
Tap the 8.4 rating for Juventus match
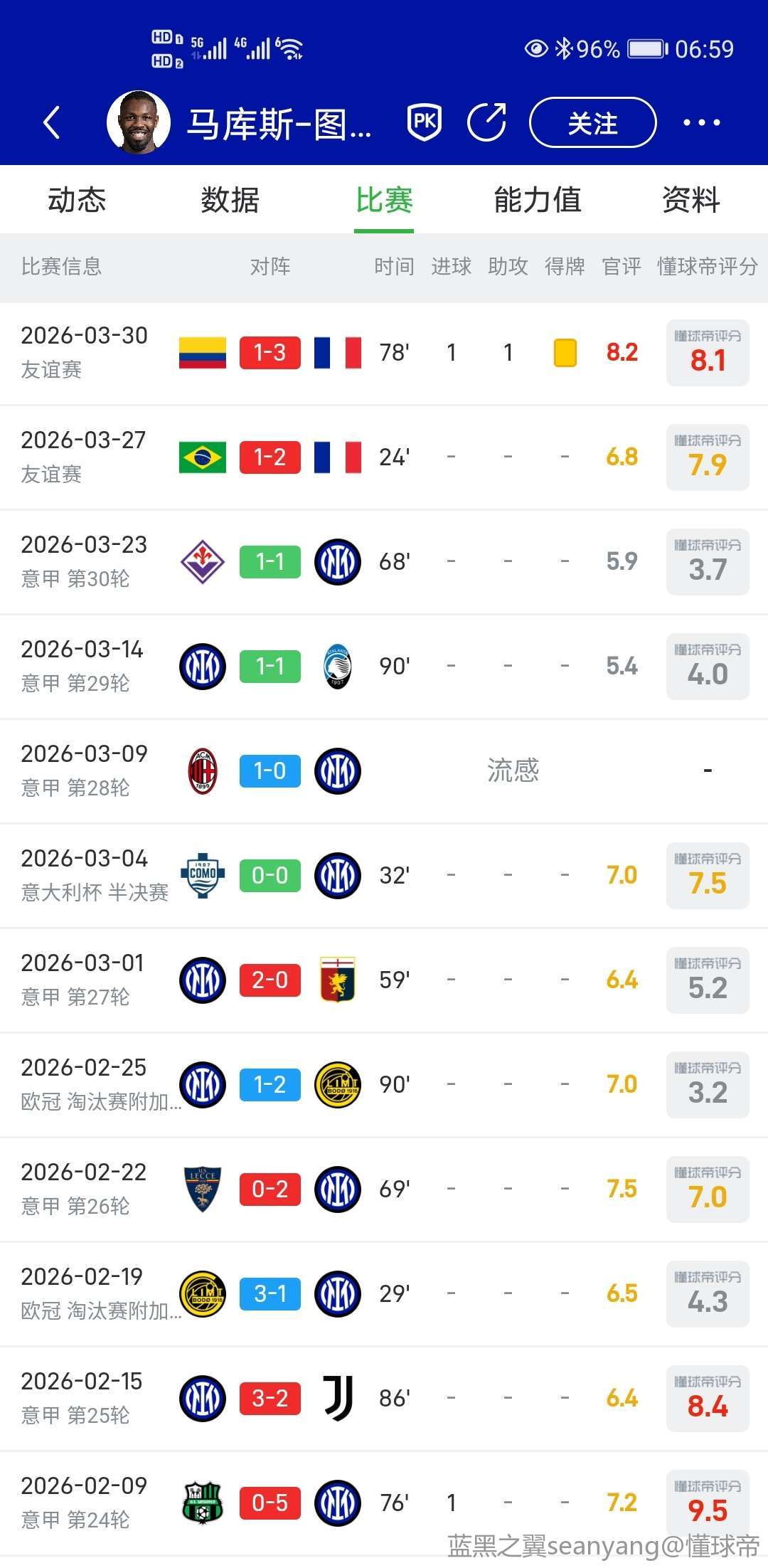pyautogui.click(x=708, y=1399)
